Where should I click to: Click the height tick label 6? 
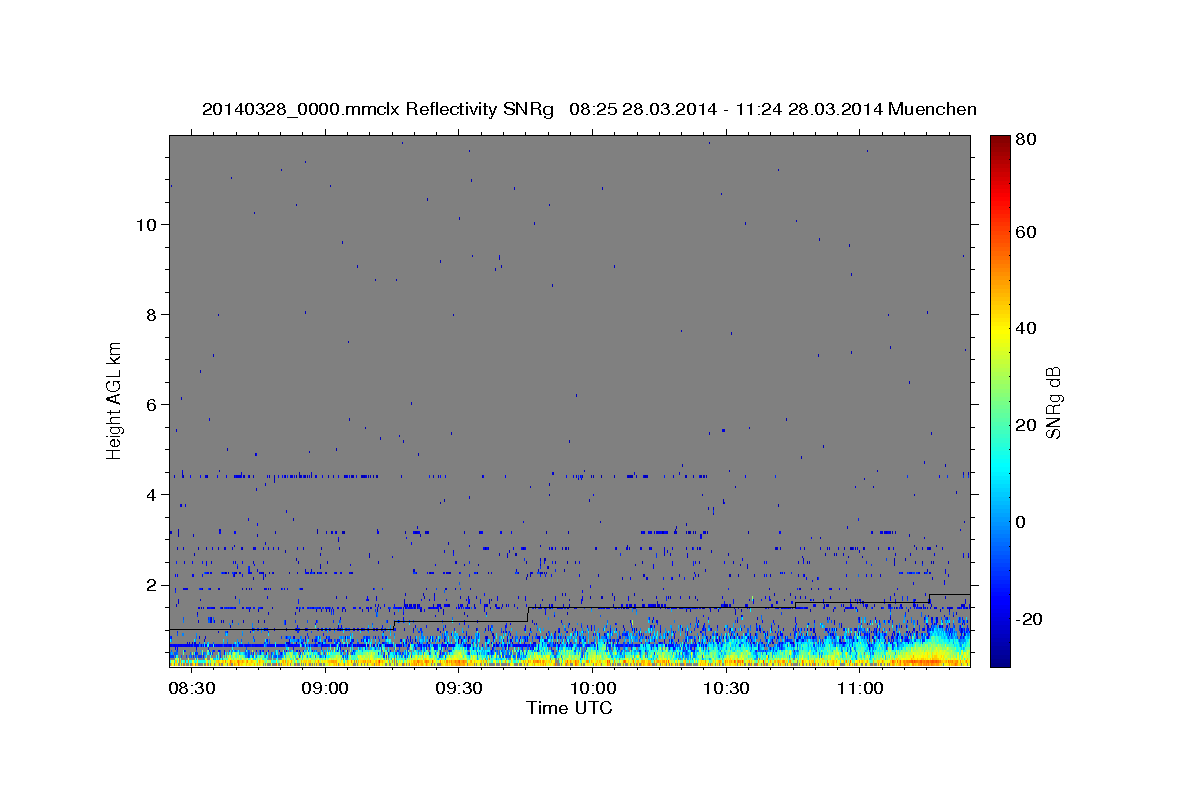(151, 404)
